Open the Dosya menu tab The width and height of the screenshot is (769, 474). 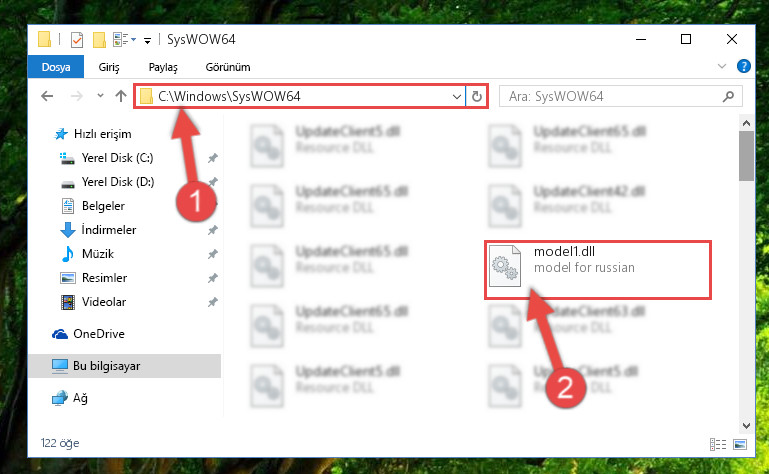coord(56,67)
